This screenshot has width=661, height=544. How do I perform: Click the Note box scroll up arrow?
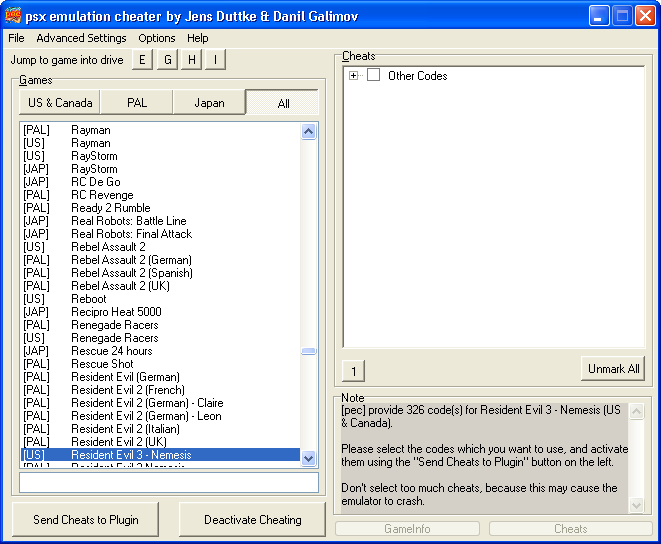636,411
